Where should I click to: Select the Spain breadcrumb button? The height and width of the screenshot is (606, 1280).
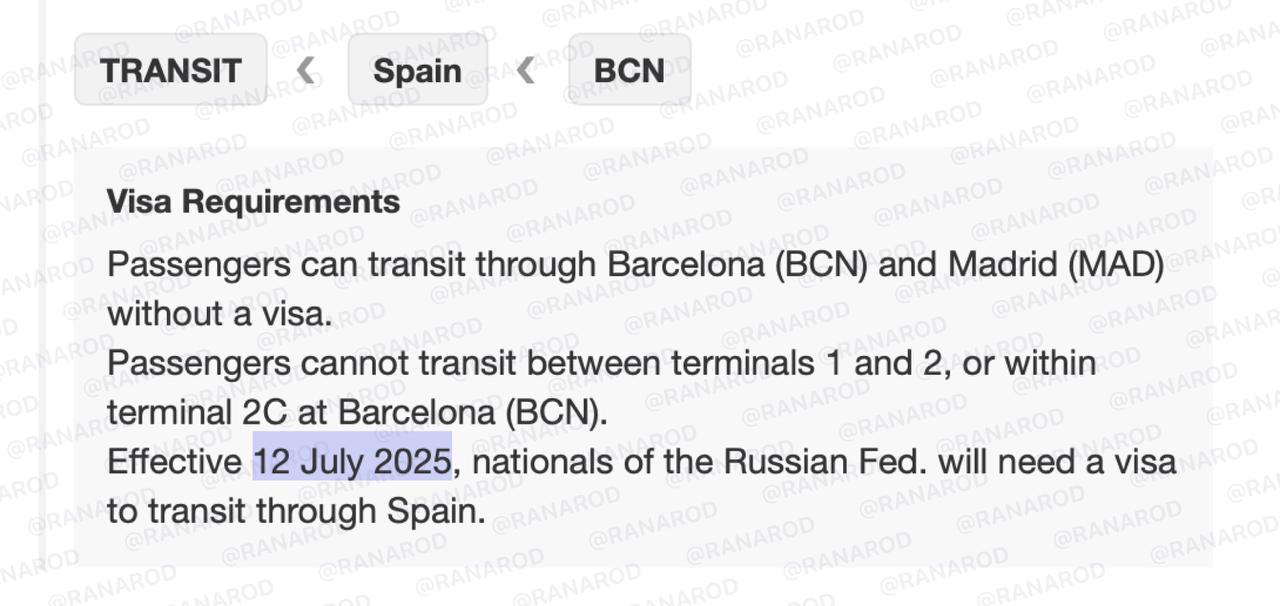pyautogui.click(x=417, y=70)
